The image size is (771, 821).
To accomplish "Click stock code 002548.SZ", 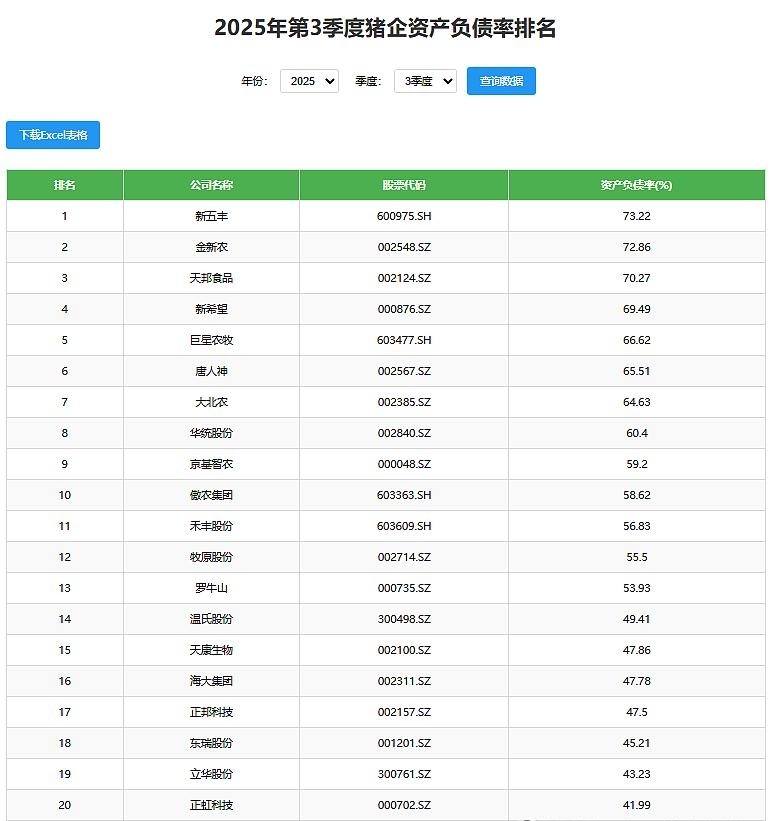I will [404, 247].
